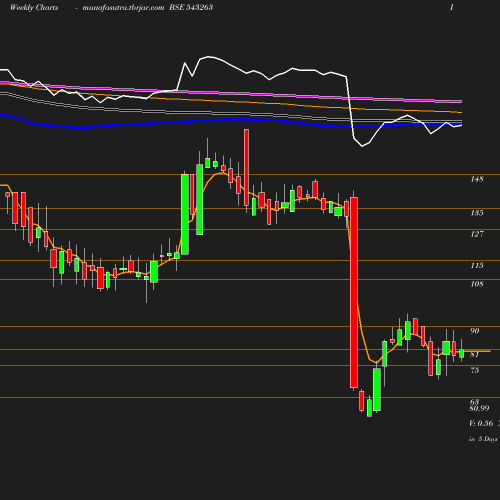Viewport: 500px width, 500px height.
Task: Click the magenta moving average line
Action: pos(231,93)
